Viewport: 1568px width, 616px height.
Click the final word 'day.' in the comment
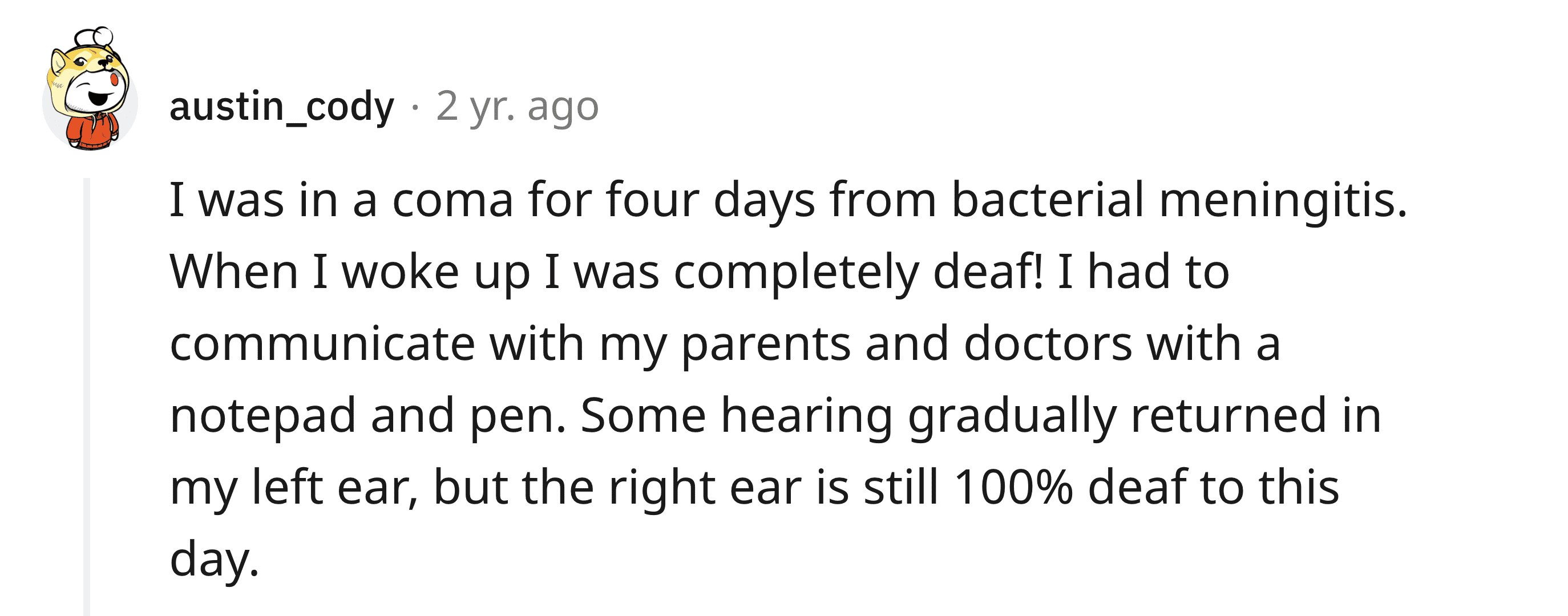coord(215,560)
